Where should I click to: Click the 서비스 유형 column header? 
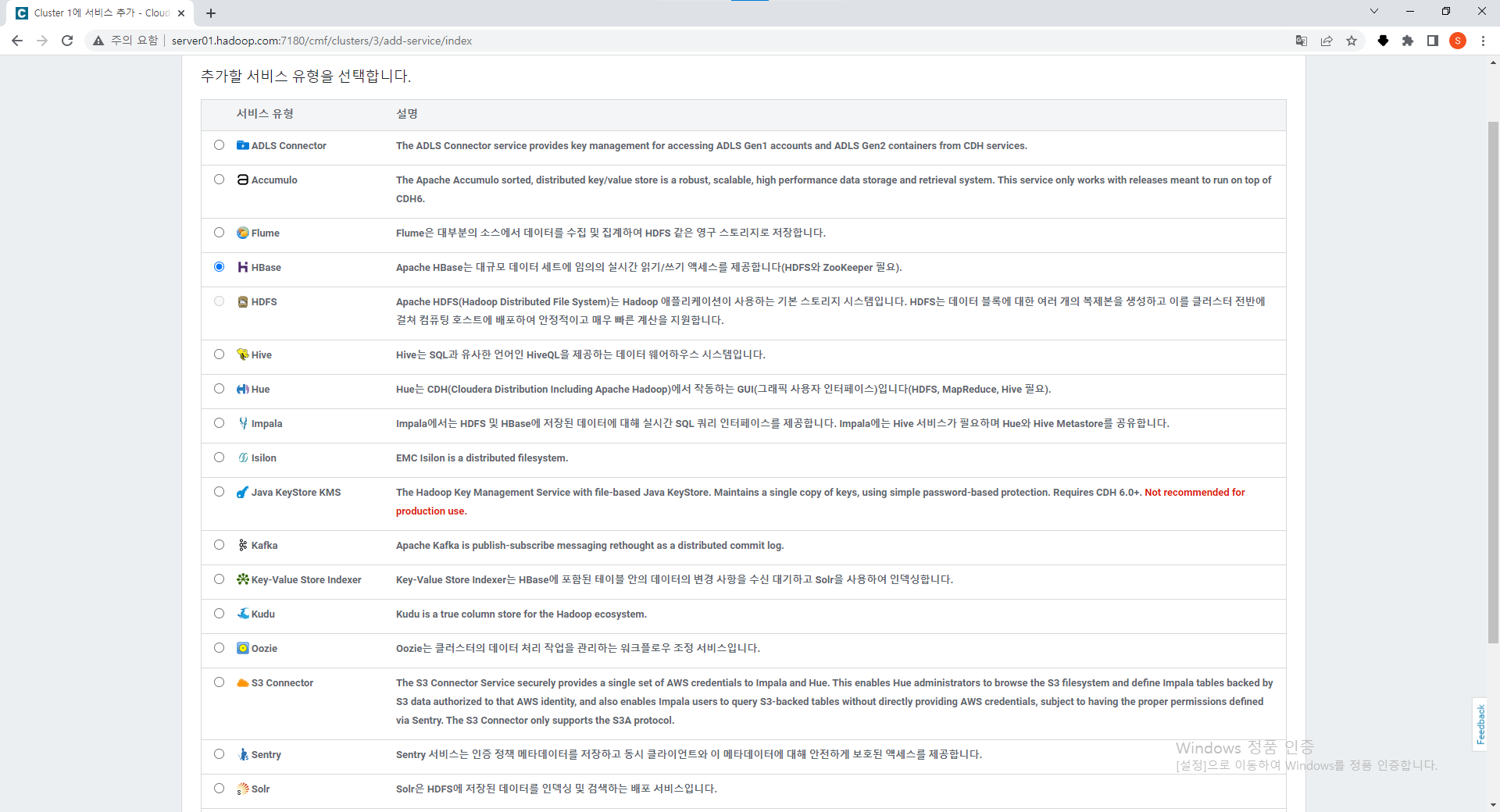click(265, 114)
